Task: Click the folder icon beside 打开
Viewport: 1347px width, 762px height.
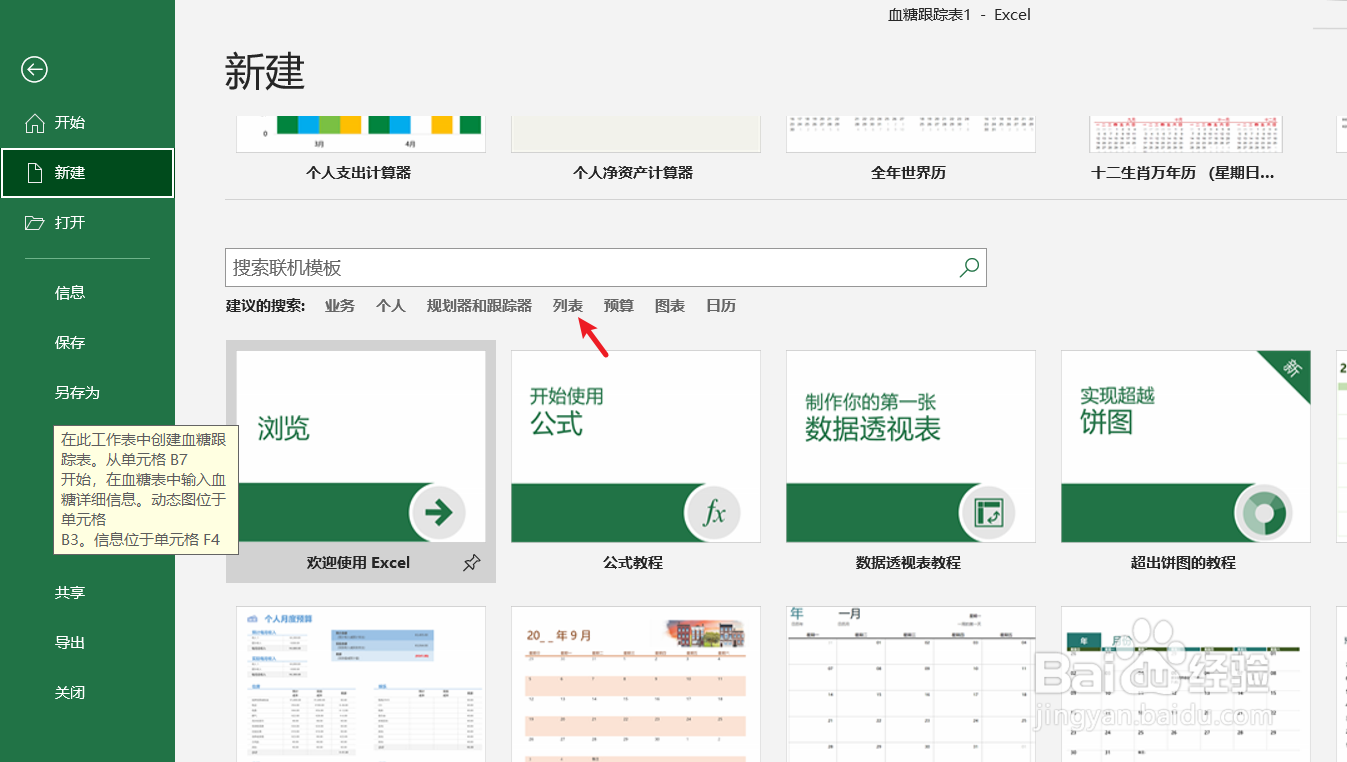Action: tap(35, 223)
